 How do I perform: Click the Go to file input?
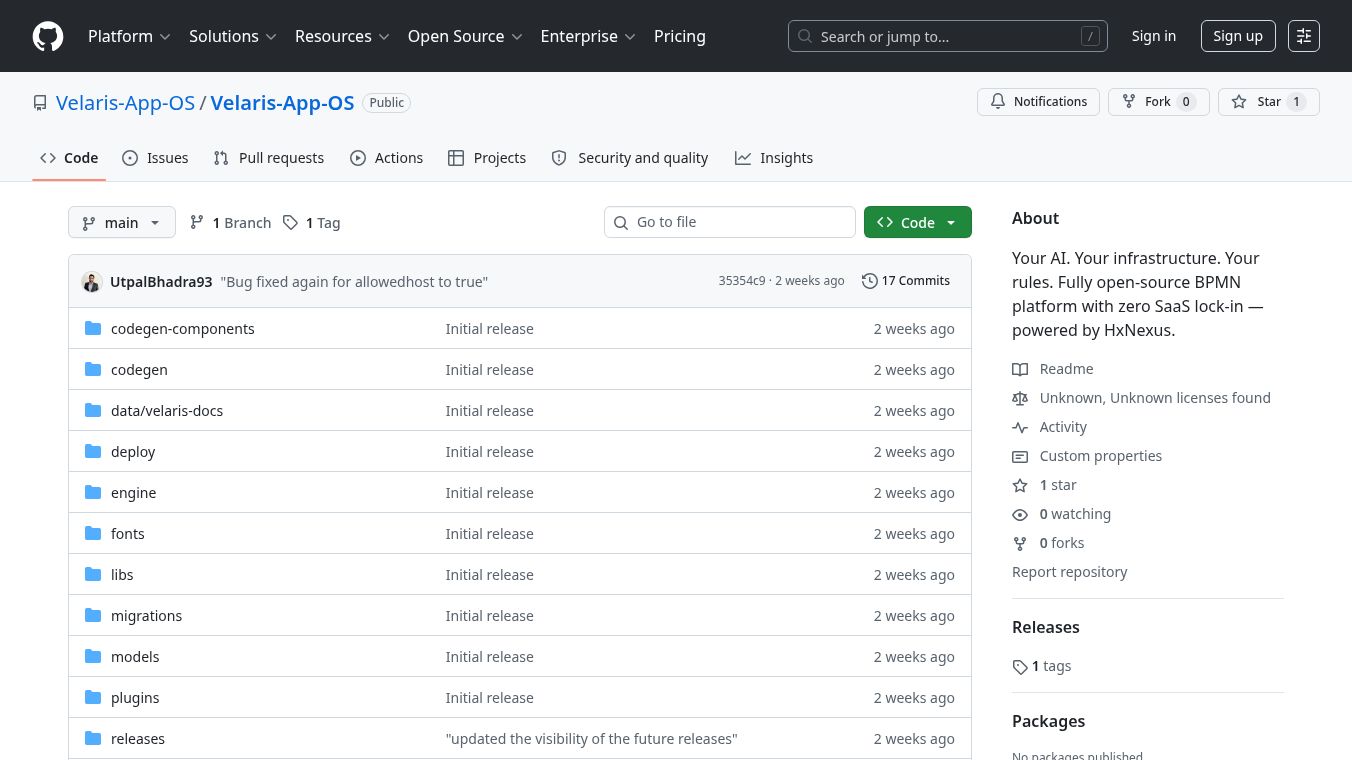730,222
